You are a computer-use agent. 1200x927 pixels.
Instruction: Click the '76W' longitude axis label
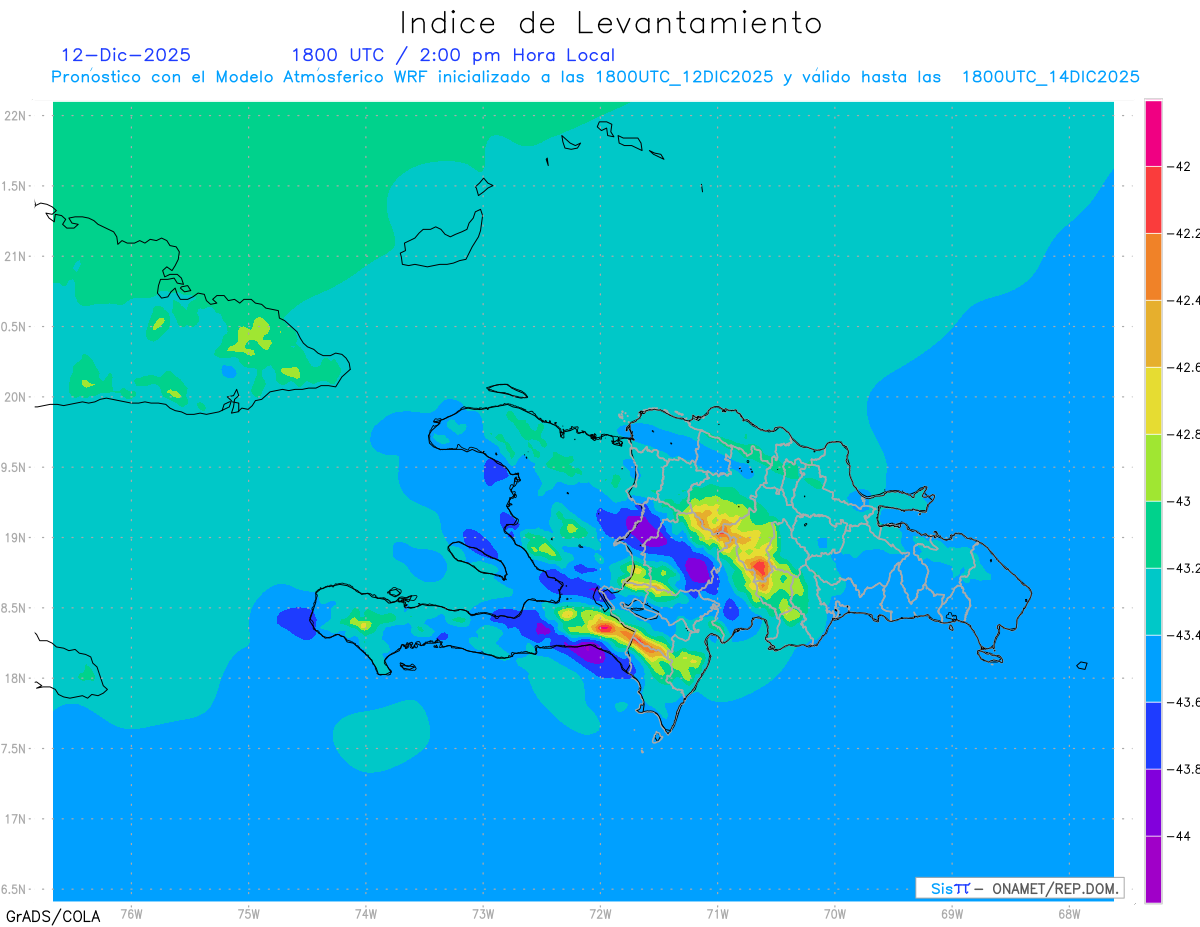point(131,914)
